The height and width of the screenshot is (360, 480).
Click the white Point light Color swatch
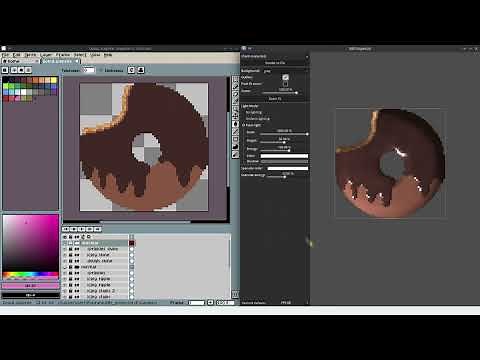pos(284,156)
